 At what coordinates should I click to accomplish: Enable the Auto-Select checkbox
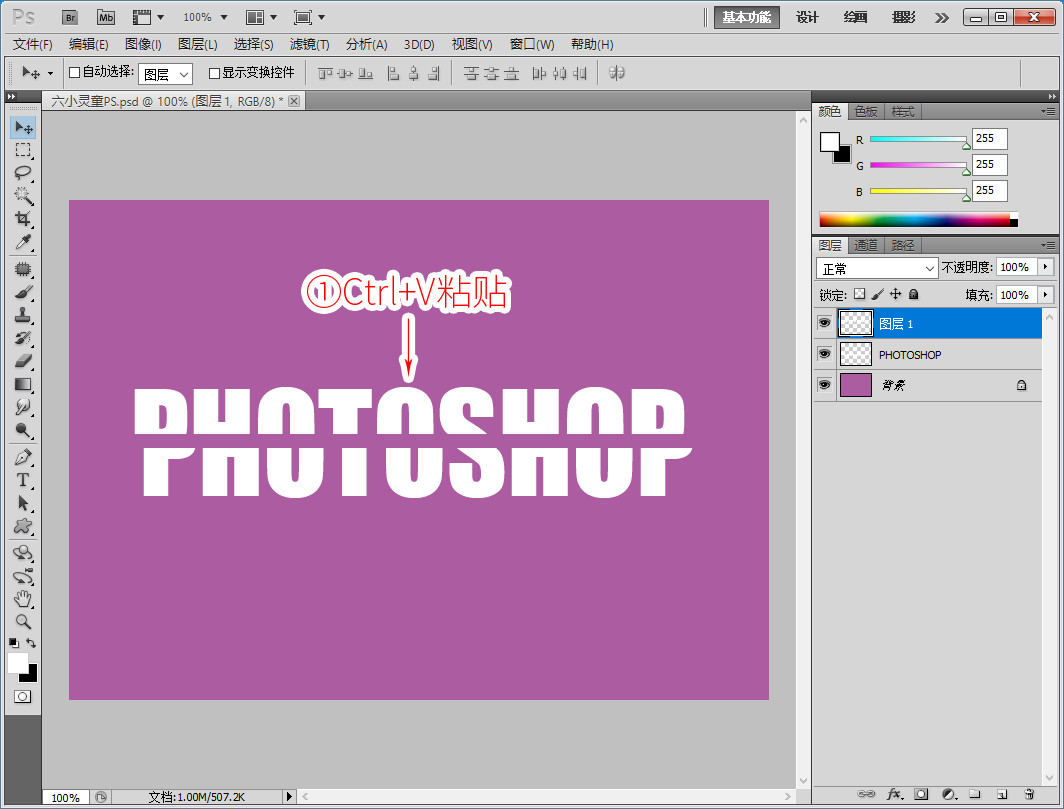(75, 73)
